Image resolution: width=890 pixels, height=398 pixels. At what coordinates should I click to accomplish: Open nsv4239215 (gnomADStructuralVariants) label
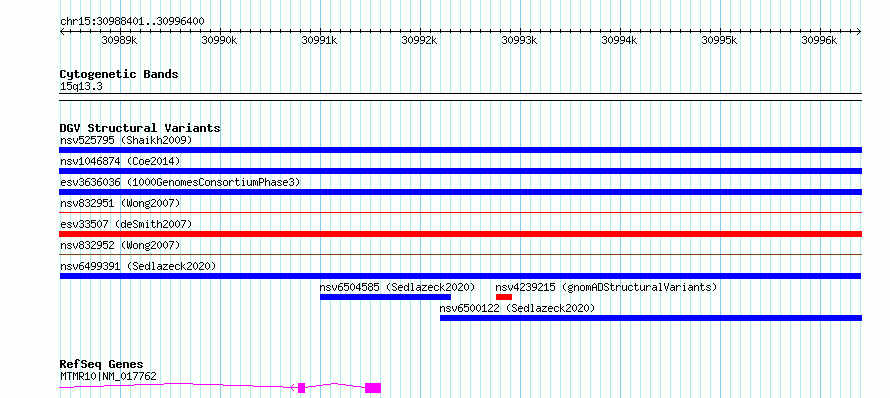point(606,287)
